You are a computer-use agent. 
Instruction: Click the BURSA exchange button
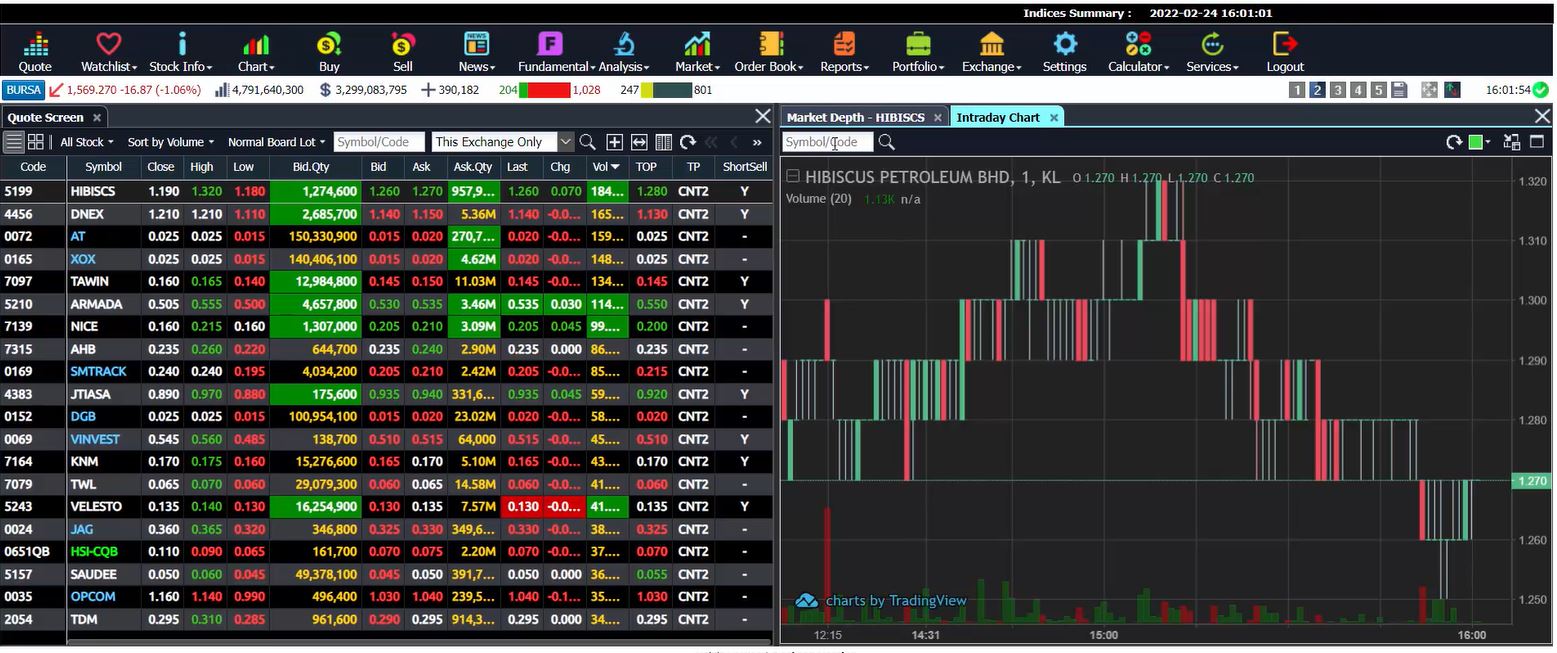pyautogui.click(x=23, y=90)
